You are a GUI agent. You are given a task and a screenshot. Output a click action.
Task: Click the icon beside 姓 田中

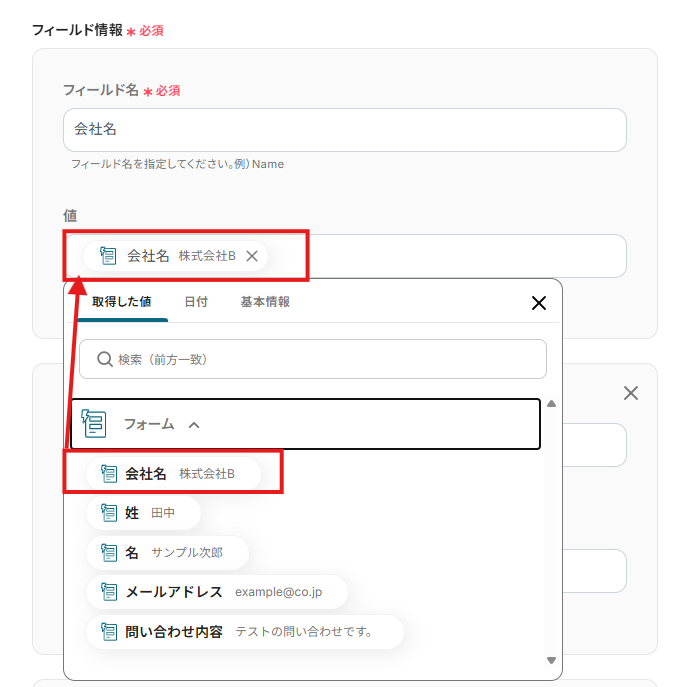(x=109, y=513)
